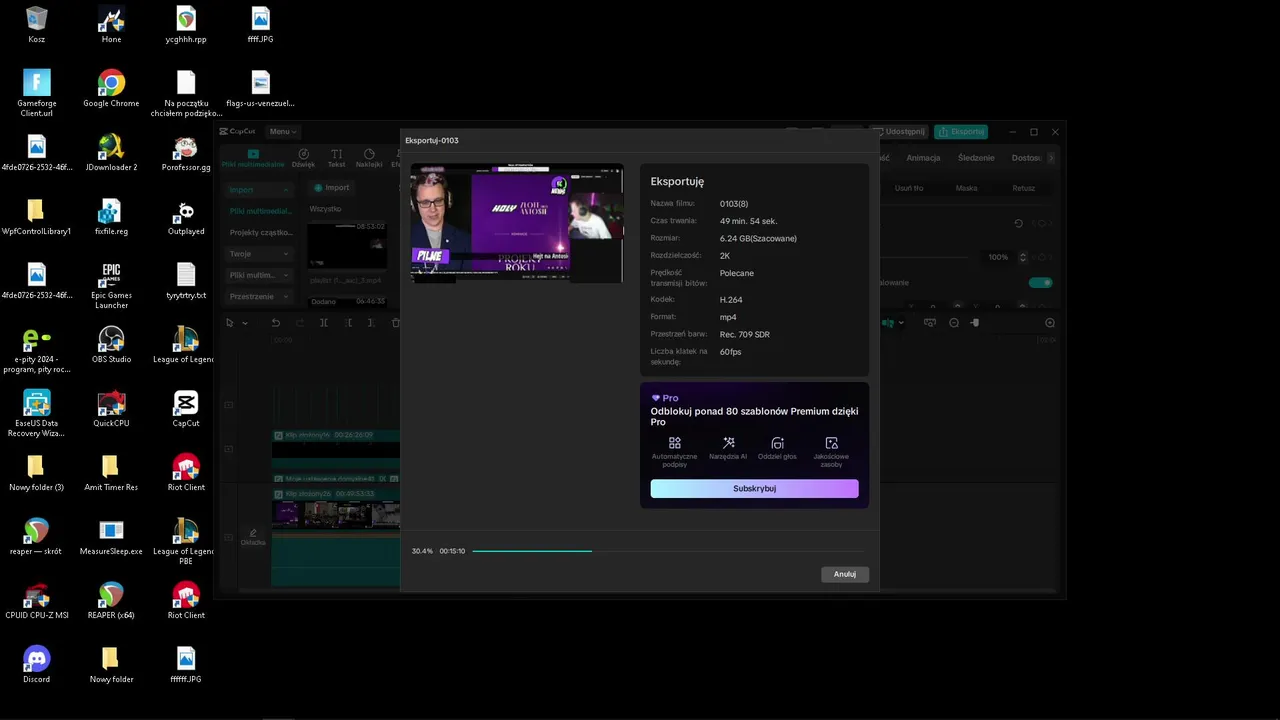The image size is (1280, 720).
Task: Click the trim right bracket tool
Action: coord(371,323)
